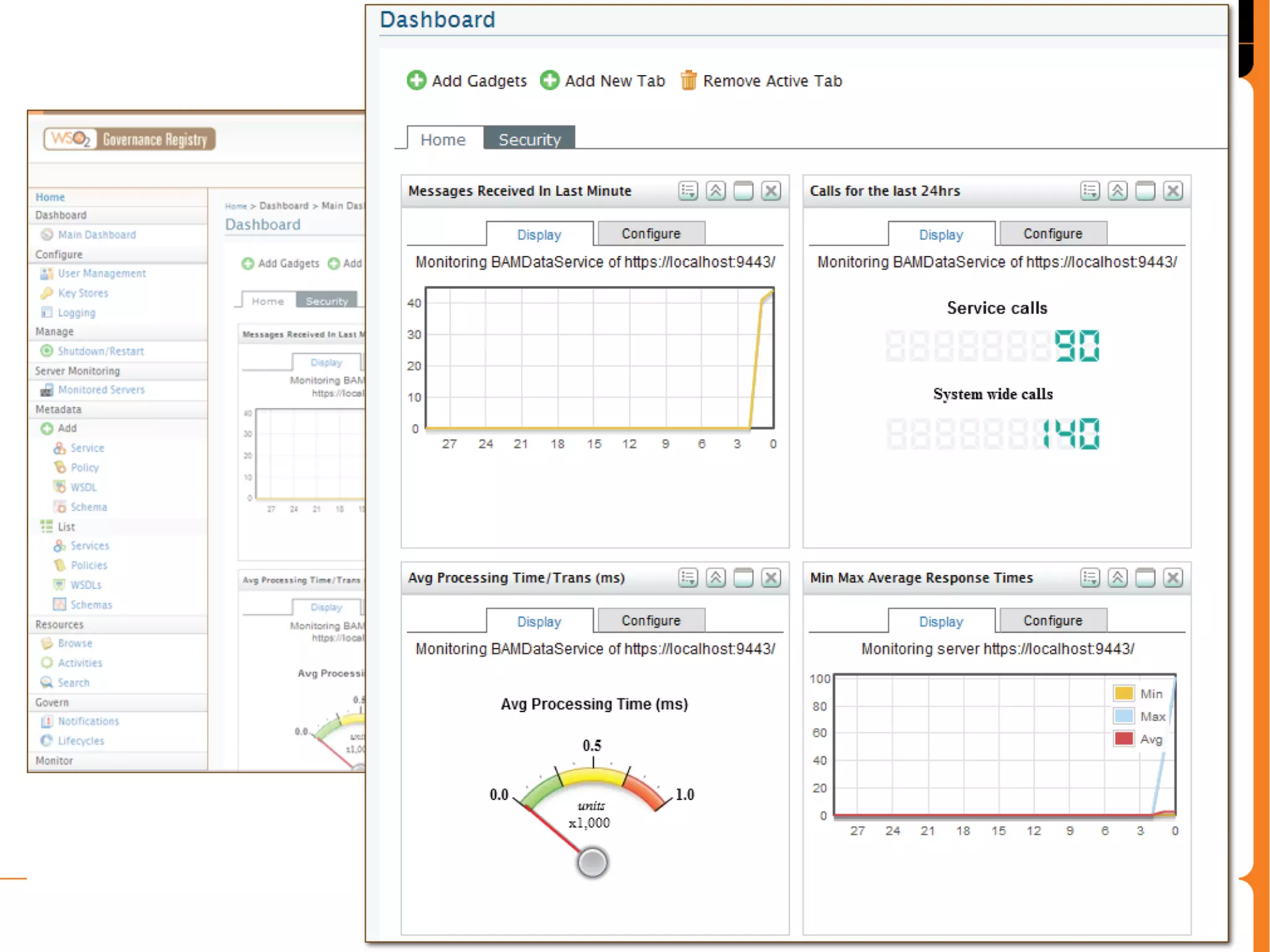1270x952 pixels.
Task: Open User Management in the sidebar
Action: tap(102, 273)
